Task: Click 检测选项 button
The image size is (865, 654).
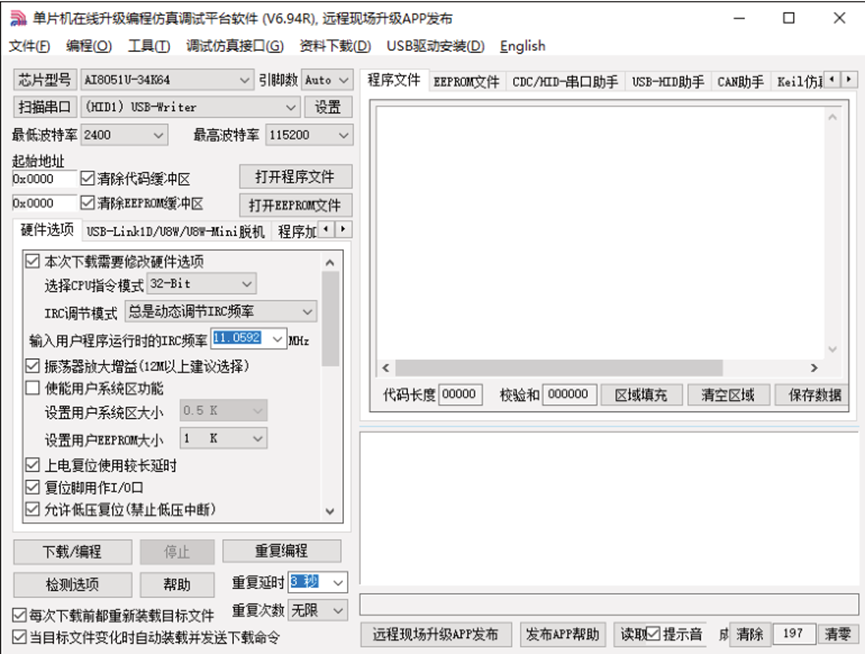Action: [x=72, y=585]
